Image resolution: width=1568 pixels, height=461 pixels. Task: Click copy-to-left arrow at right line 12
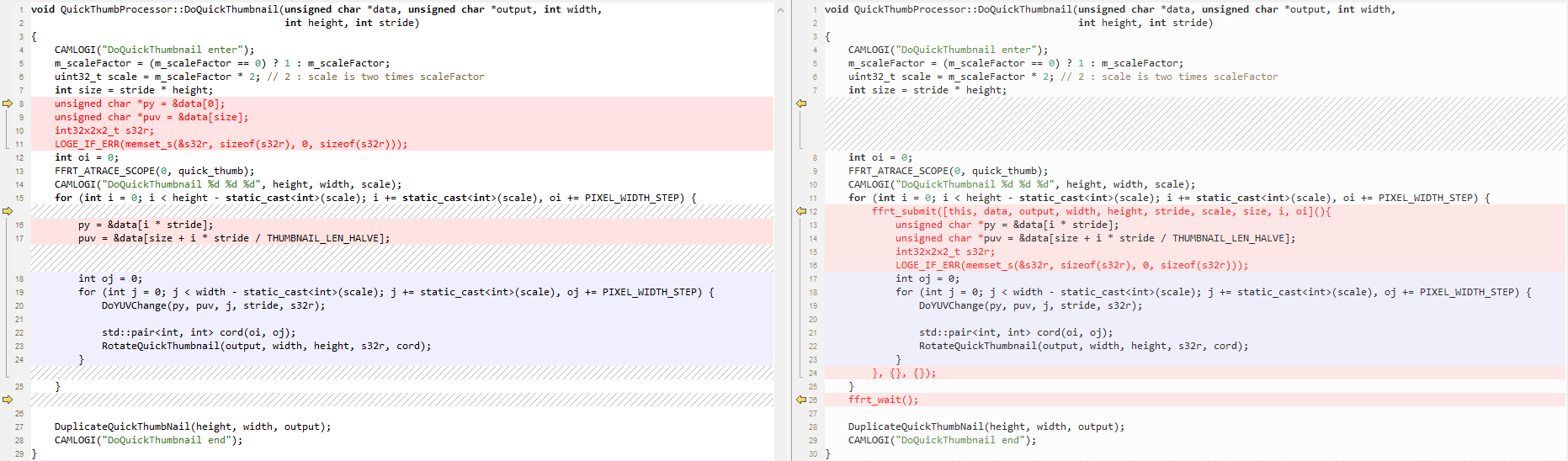click(801, 211)
